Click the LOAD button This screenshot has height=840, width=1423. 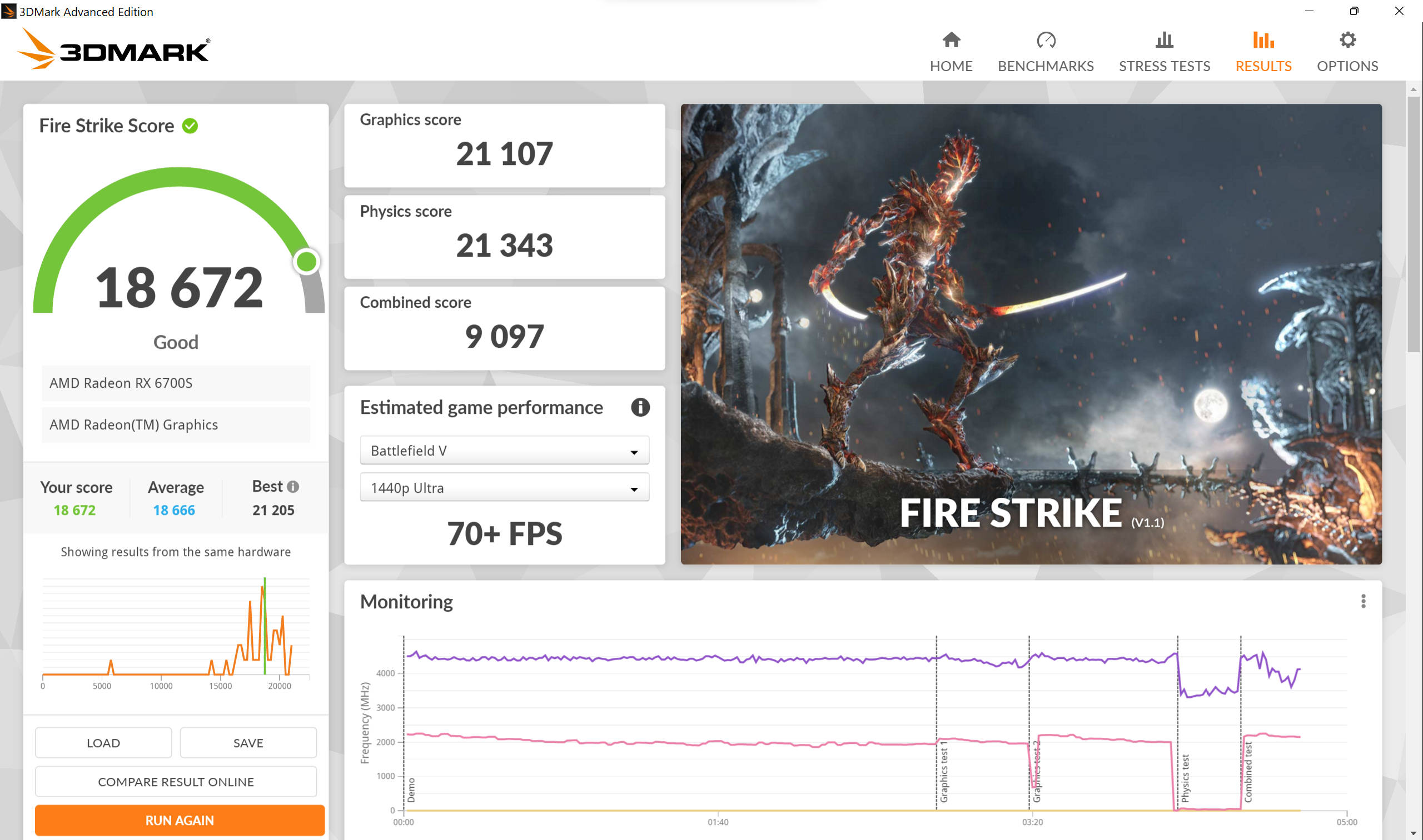click(x=103, y=743)
